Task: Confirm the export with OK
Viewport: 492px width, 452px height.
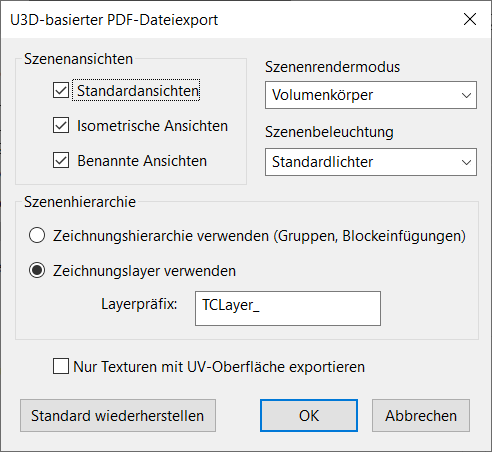Action: 309,416
